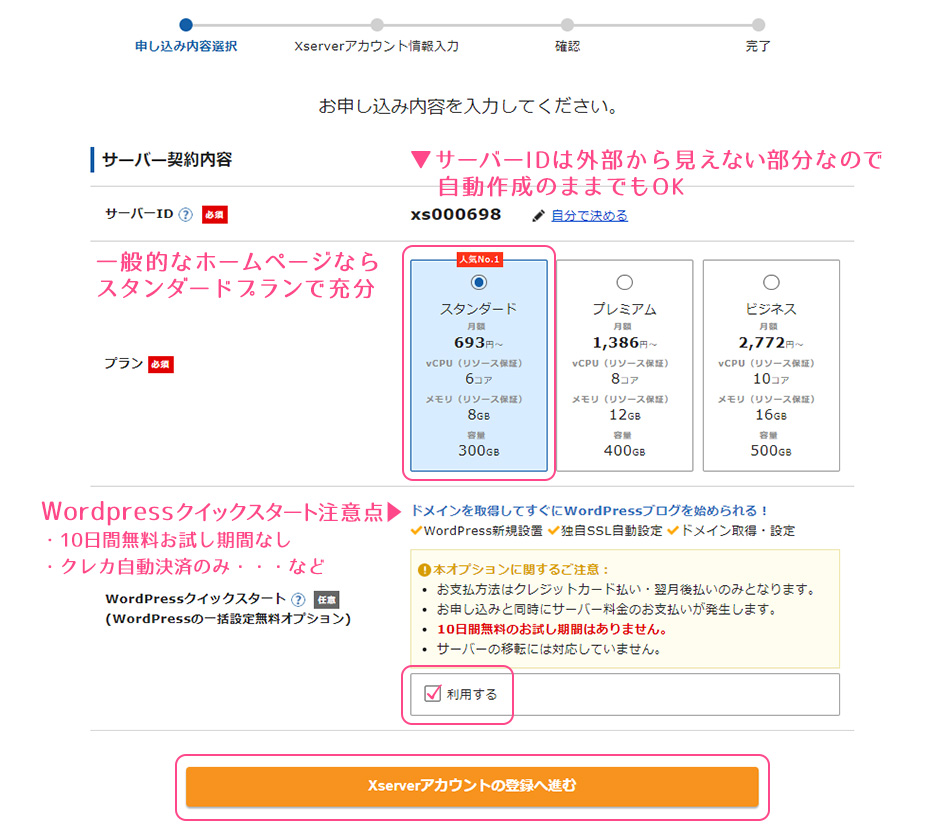Click the ドメイン取得・設定 feature text
The image size is (937, 830).
pos(738,531)
